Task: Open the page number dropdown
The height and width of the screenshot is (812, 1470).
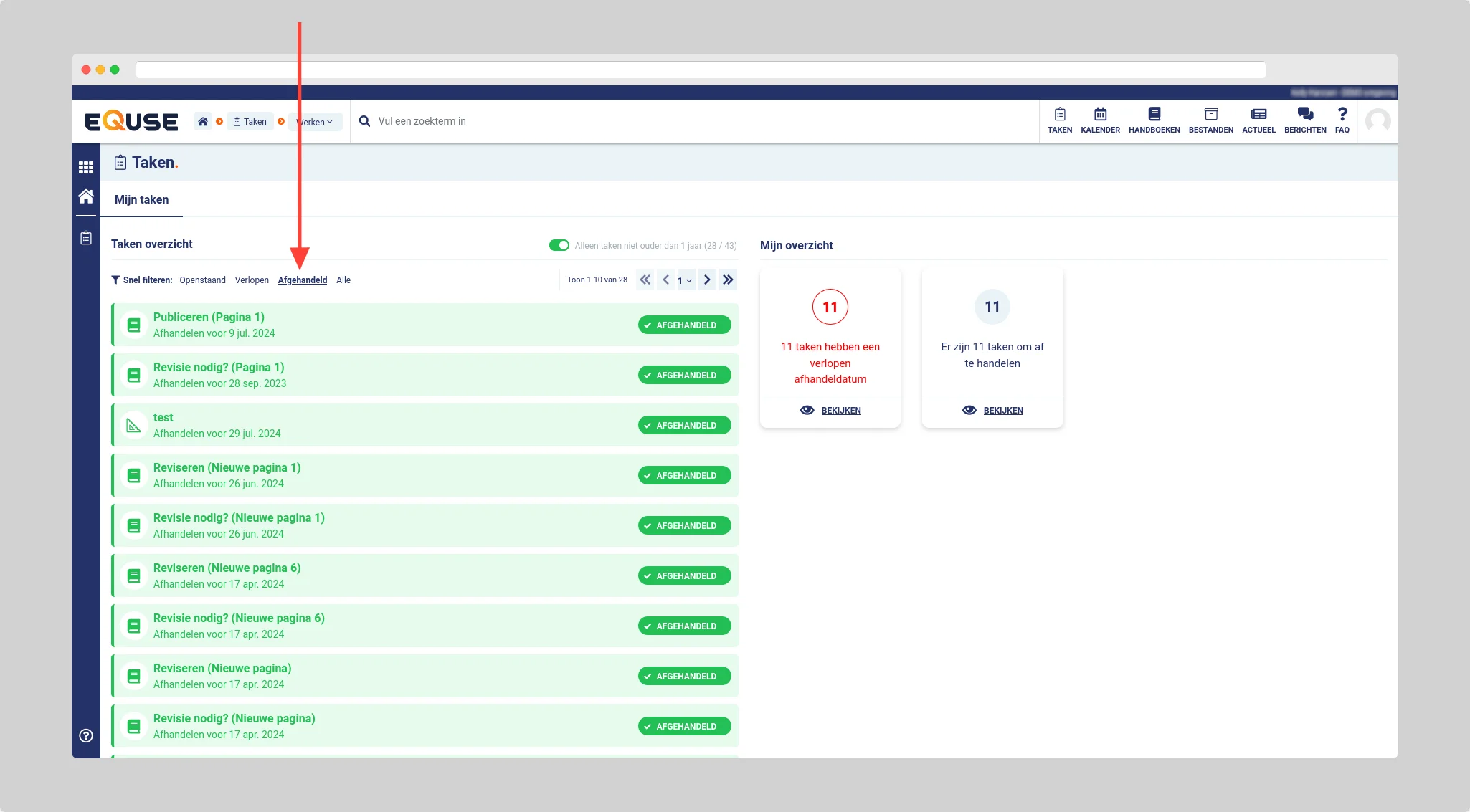Action: coord(685,280)
